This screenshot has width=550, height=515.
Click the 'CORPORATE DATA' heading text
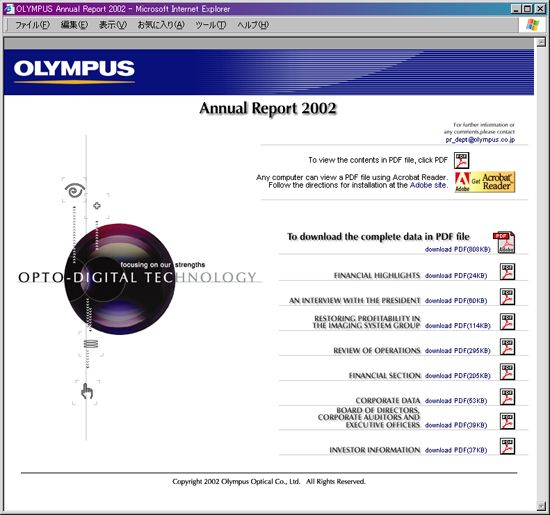click(x=388, y=400)
